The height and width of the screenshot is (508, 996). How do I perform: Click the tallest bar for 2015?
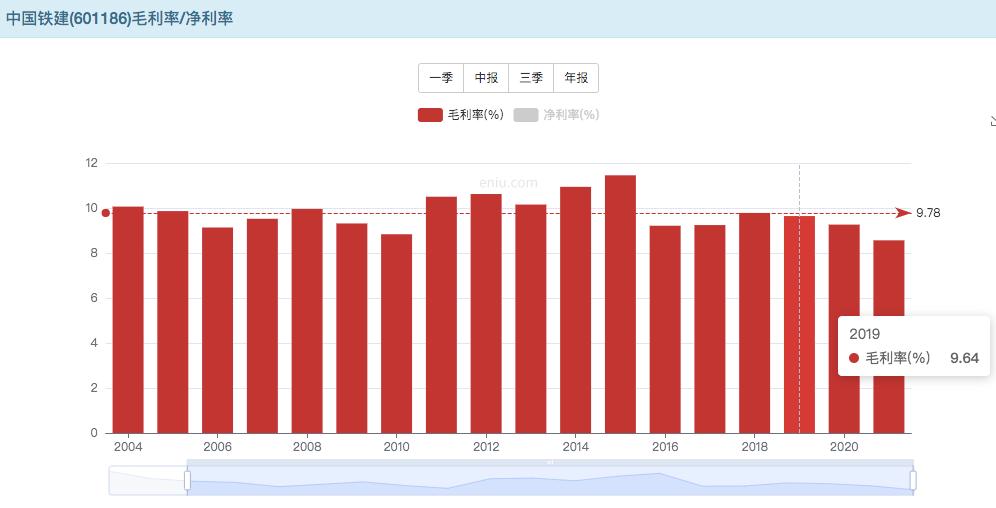point(620,304)
